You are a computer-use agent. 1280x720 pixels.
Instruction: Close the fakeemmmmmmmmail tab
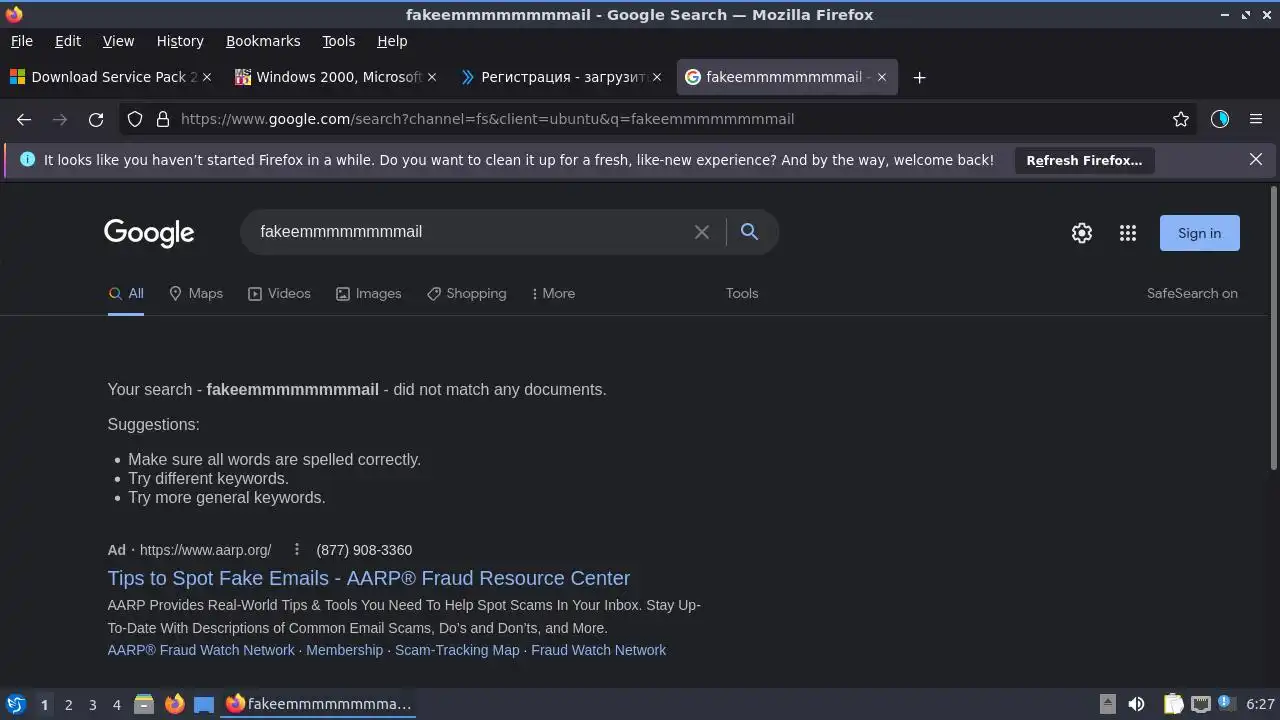882,77
